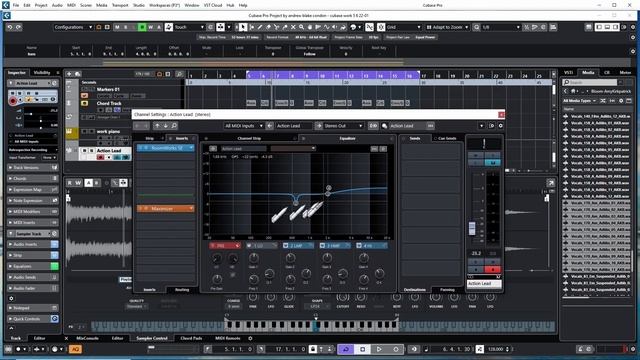The image size is (640, 360).
Task: Toggle EQ band 2 LMF on
Action: 285,245
